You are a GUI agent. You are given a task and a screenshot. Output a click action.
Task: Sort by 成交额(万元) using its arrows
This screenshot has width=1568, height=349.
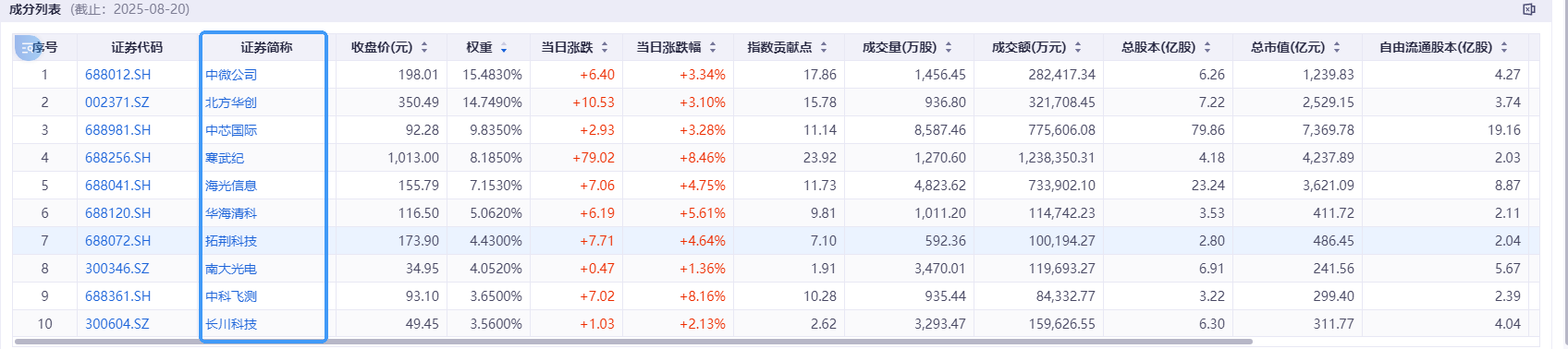tap(1078, 47)
